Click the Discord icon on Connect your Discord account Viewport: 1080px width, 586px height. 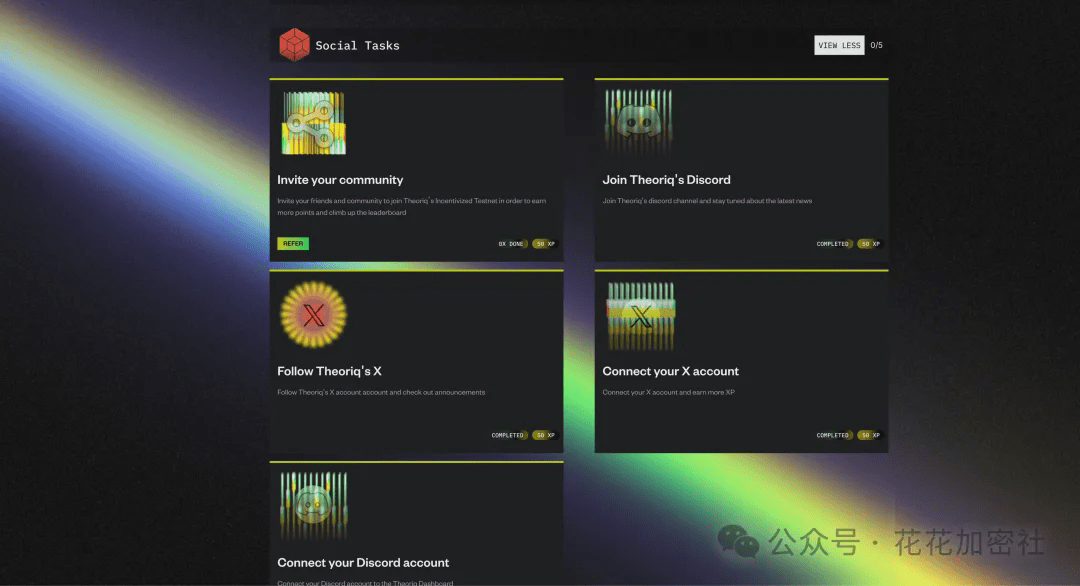(314, 505)
